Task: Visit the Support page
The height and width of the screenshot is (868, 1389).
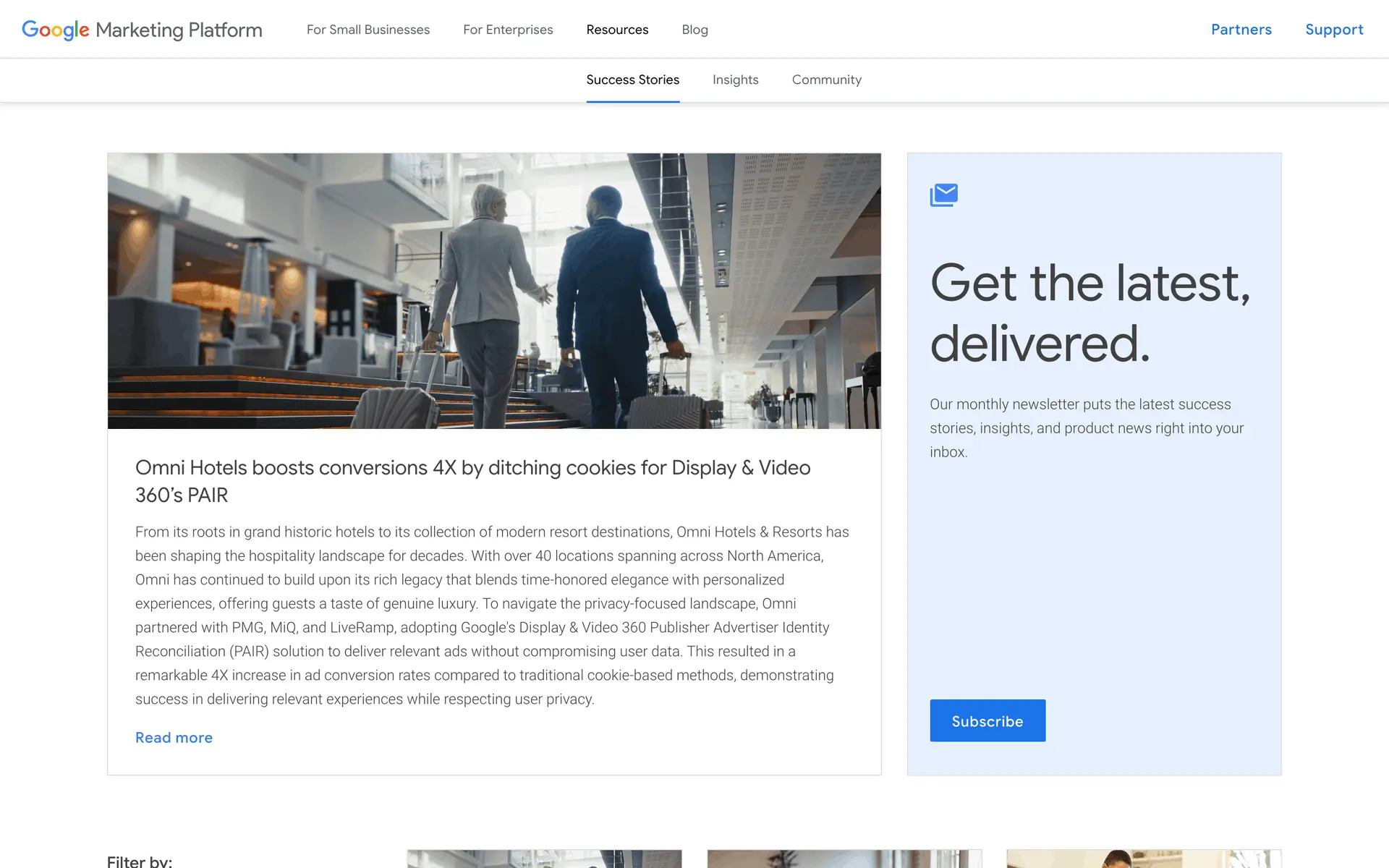Action: pyautogui.click(x=1333, y=30)
